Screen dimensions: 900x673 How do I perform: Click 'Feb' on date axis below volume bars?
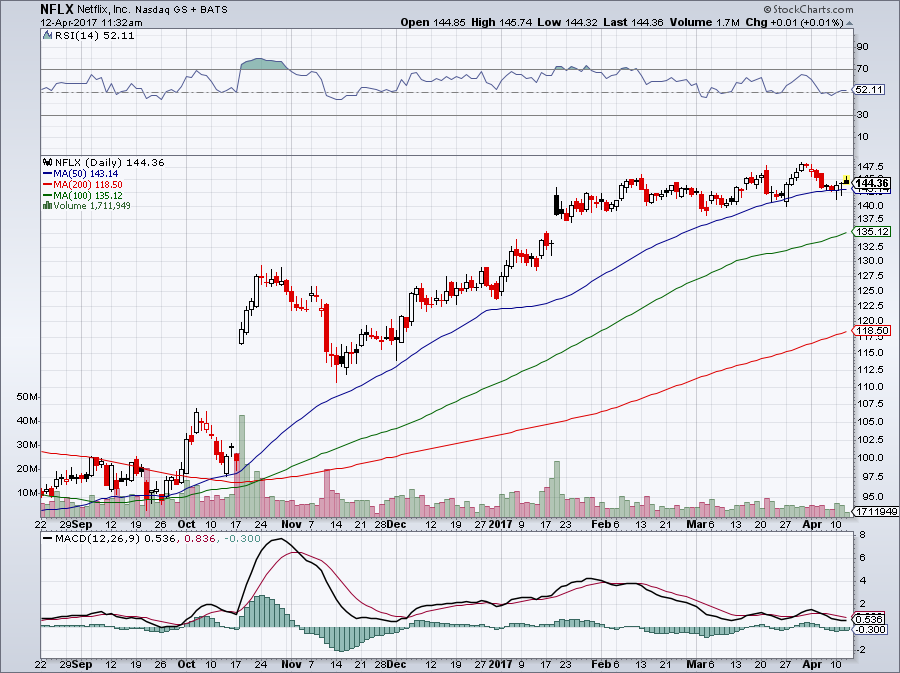tap(600, 524)
